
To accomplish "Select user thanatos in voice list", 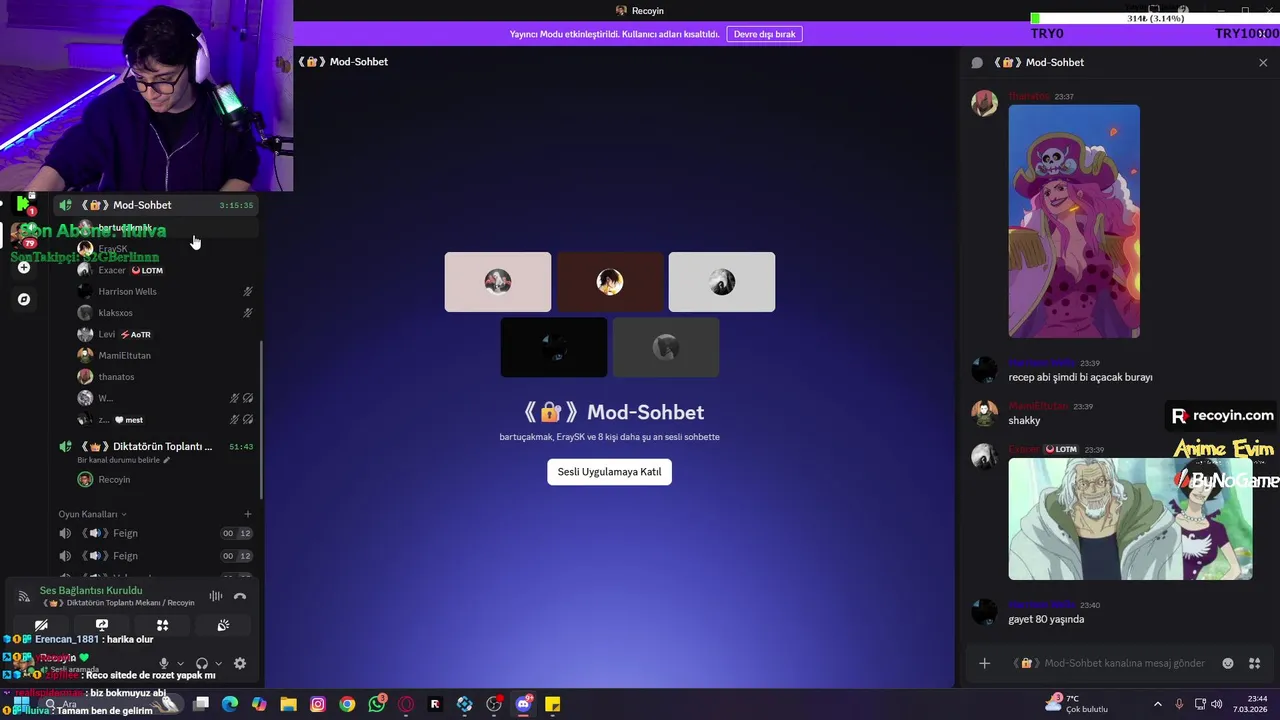I will 165,377.
